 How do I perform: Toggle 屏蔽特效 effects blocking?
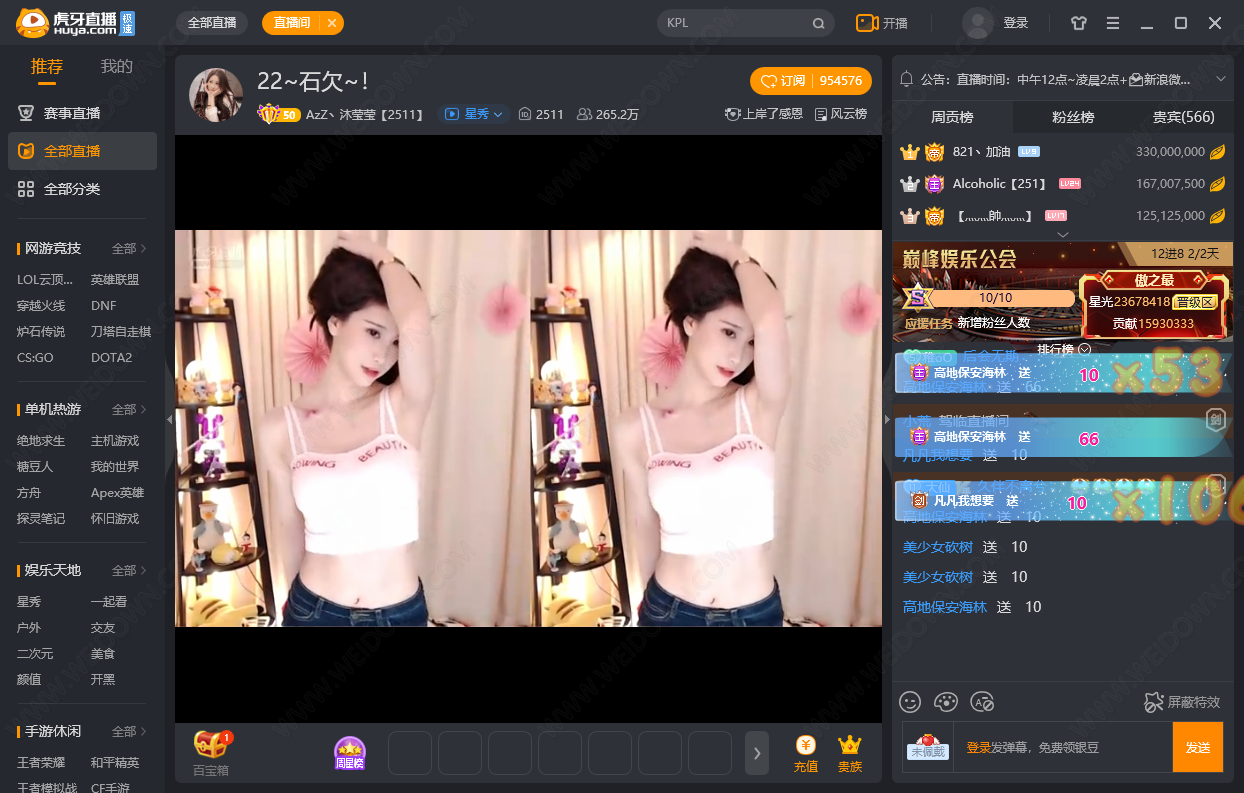[x=1182, y=702]
